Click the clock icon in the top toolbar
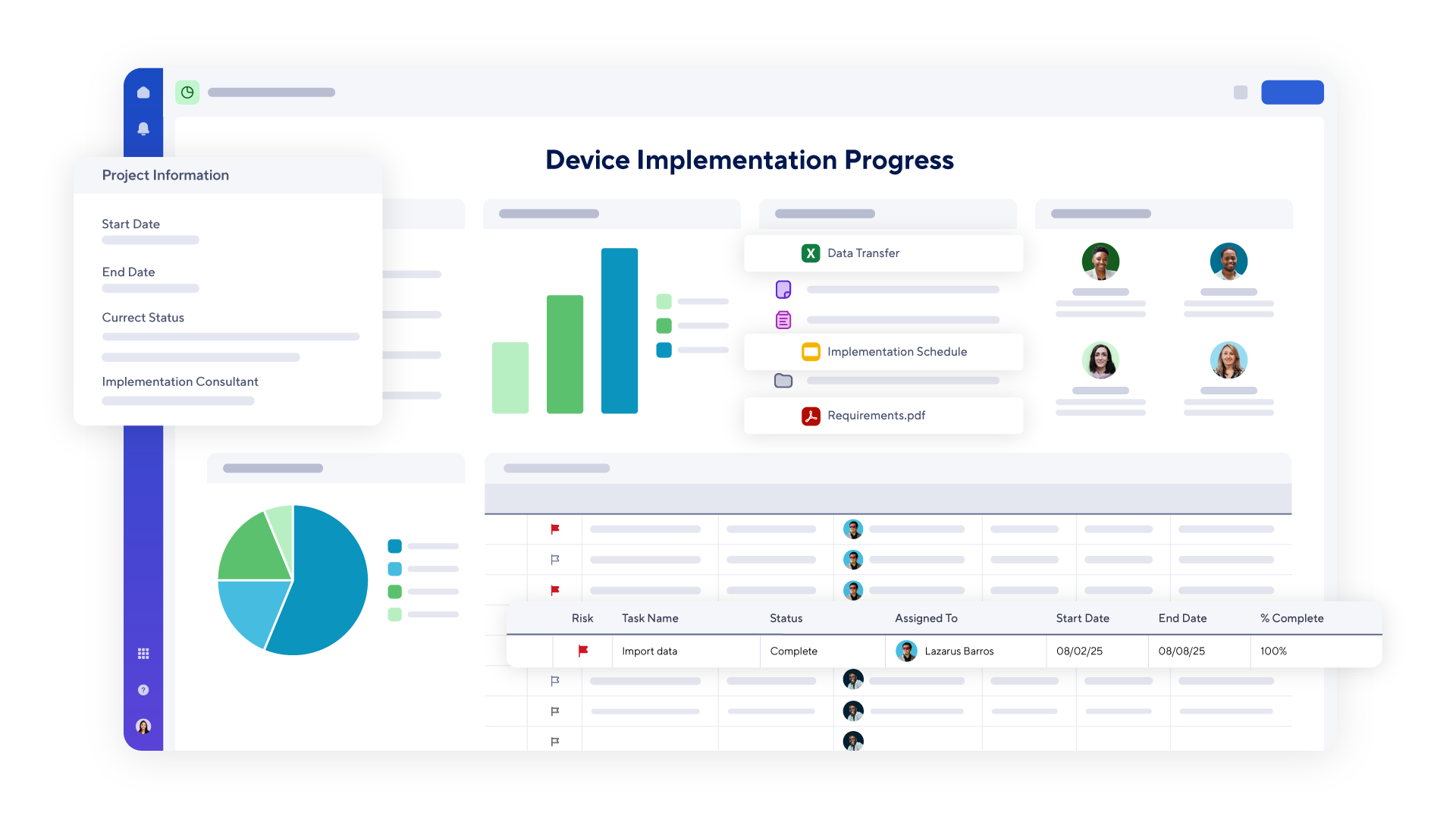The height and width of the screenshot is (819, 1456). [x=187, y=92]
